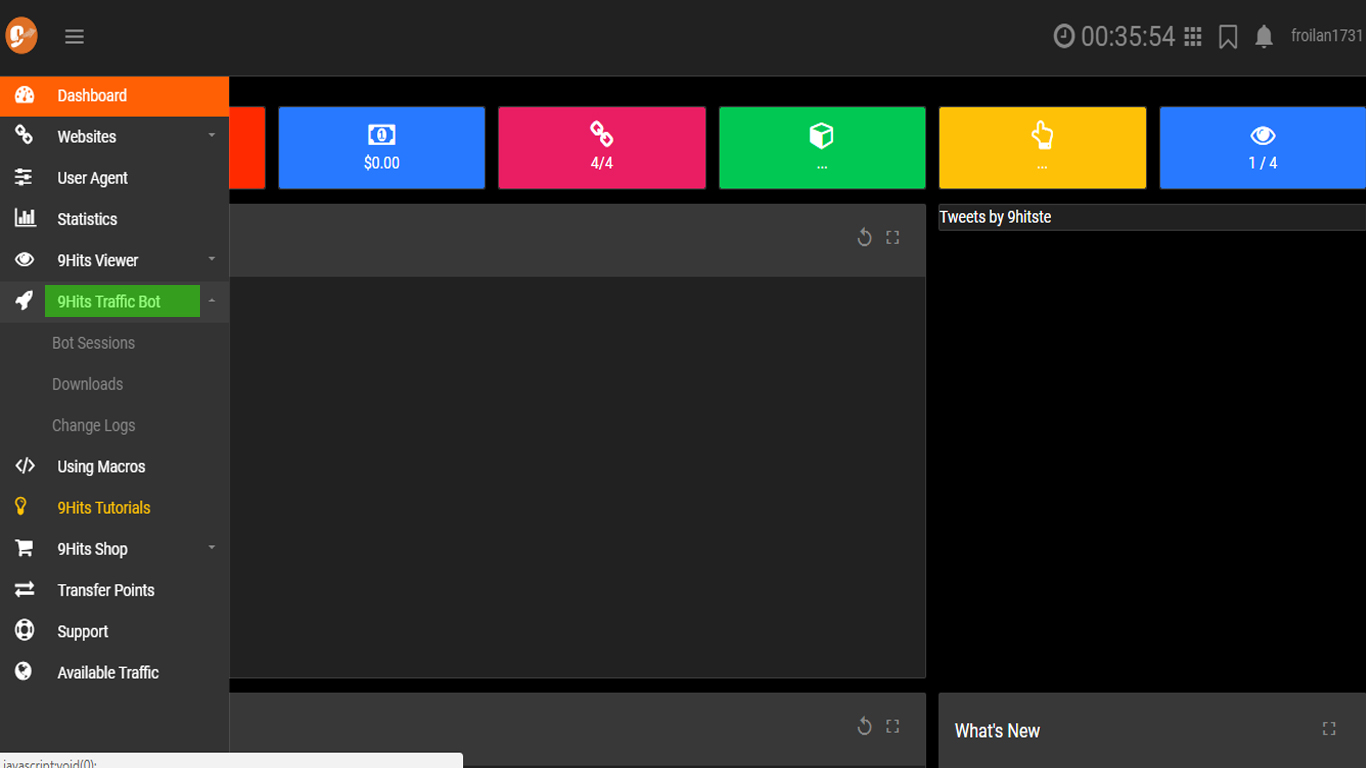Open Downloads submenu item

pyautogui.click(x=87, y=384)
